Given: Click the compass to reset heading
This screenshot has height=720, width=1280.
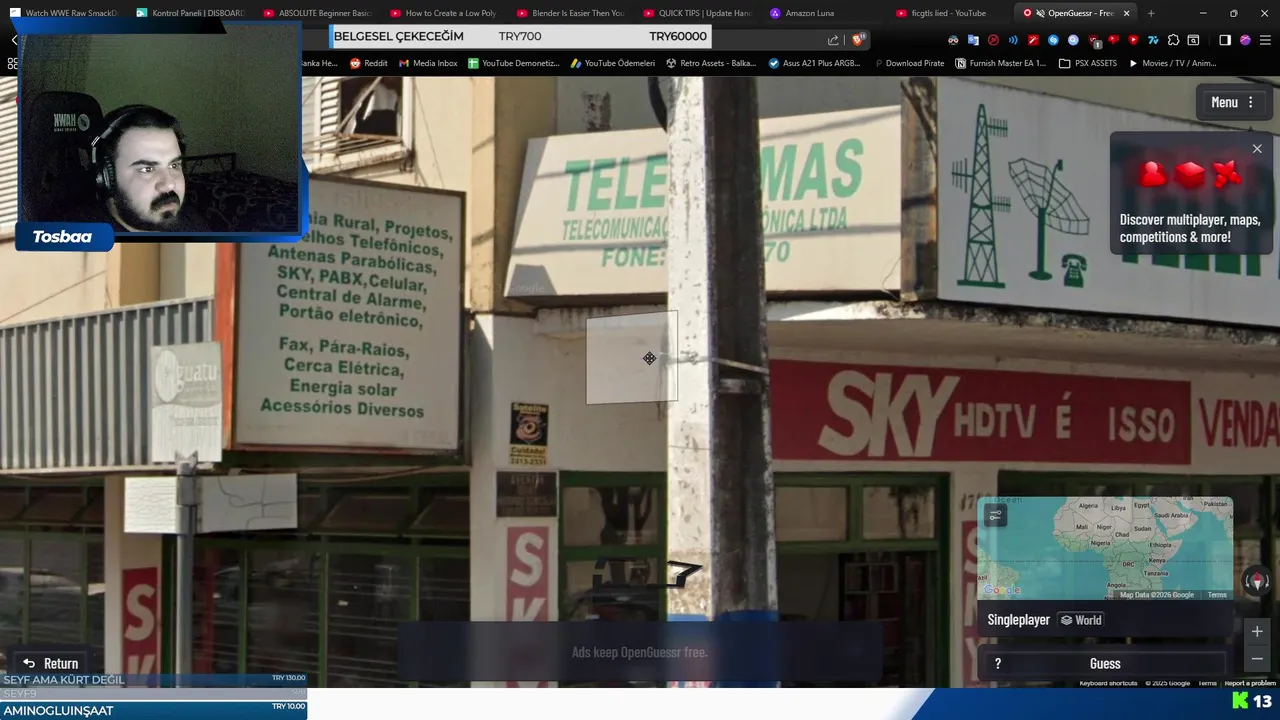Looking at the screenshot, I should (1257, 581).
